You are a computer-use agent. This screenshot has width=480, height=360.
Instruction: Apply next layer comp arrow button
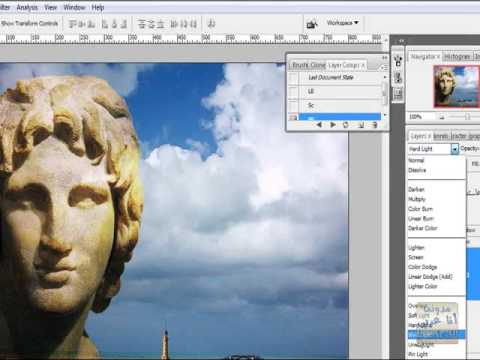(x=332, y=125)
